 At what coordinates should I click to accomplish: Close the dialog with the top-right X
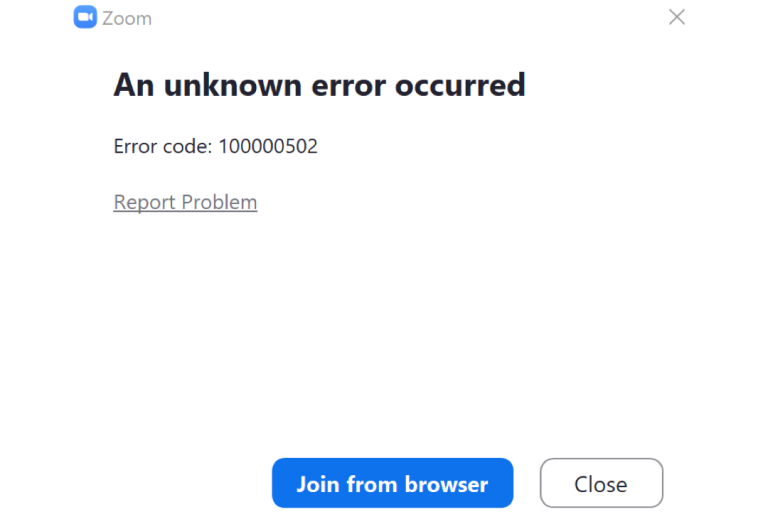click(x=677, y=17)
